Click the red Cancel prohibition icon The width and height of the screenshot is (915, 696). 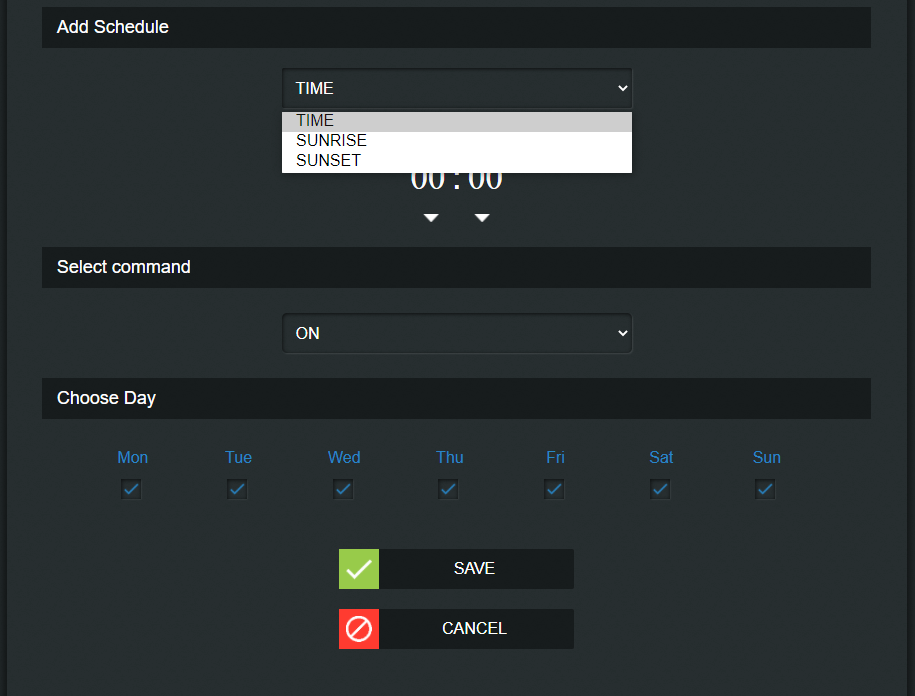(x=359, y=629)
